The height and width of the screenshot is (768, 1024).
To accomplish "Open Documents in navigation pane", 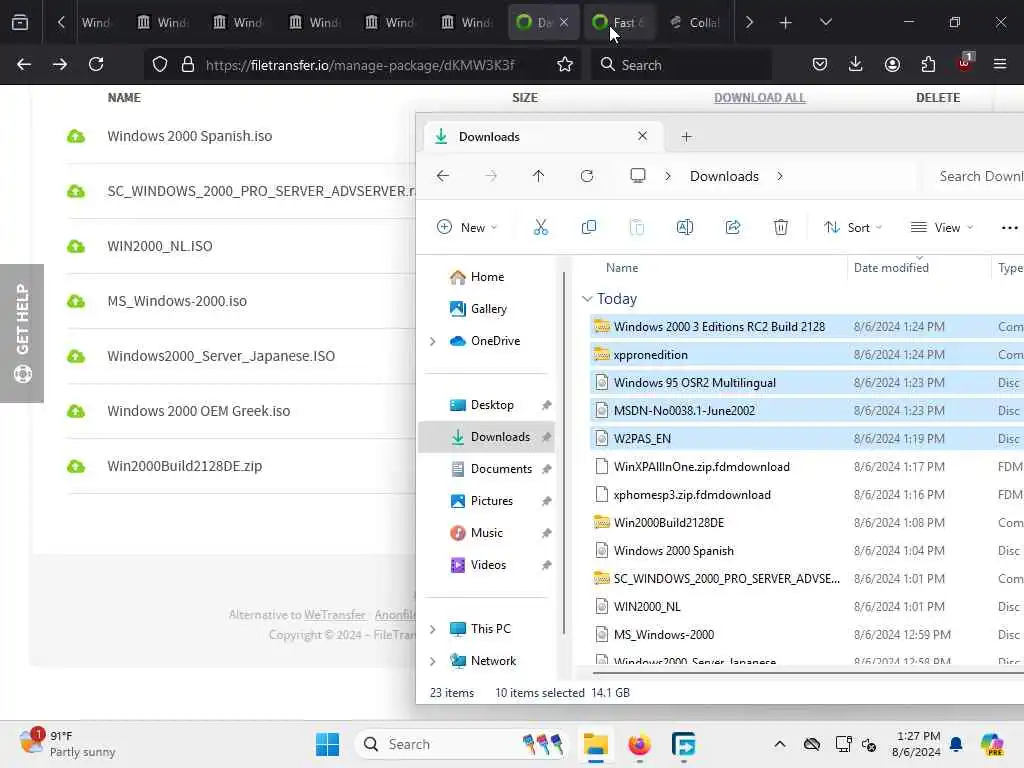I will (x=501, y=469).
